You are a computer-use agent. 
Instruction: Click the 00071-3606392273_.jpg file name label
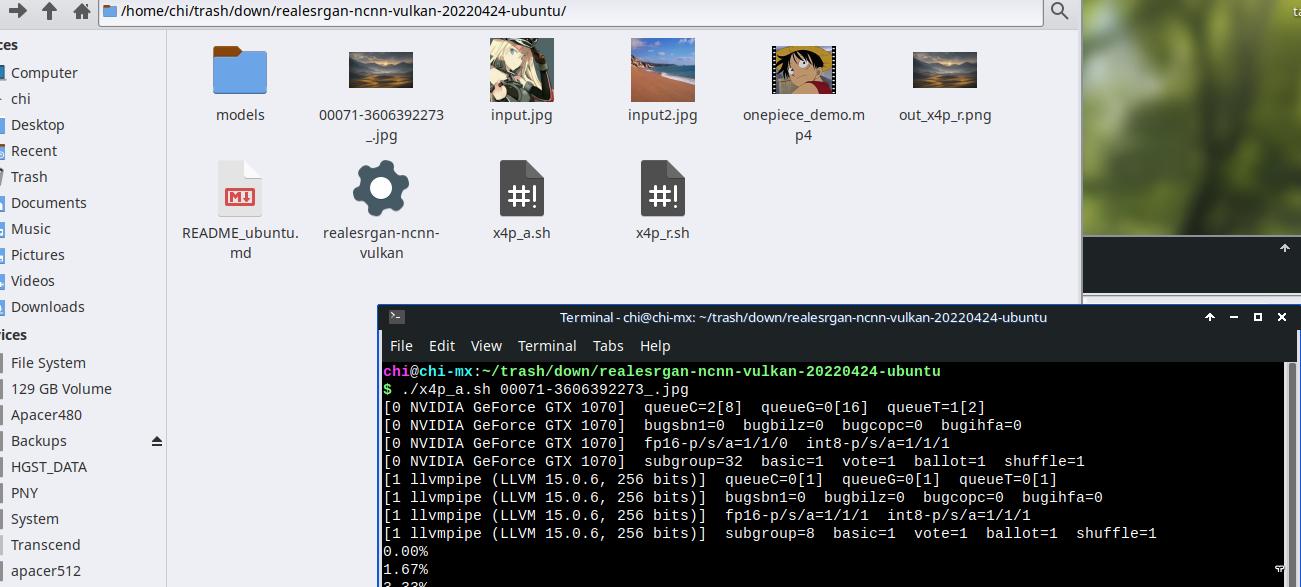(381, 125)
